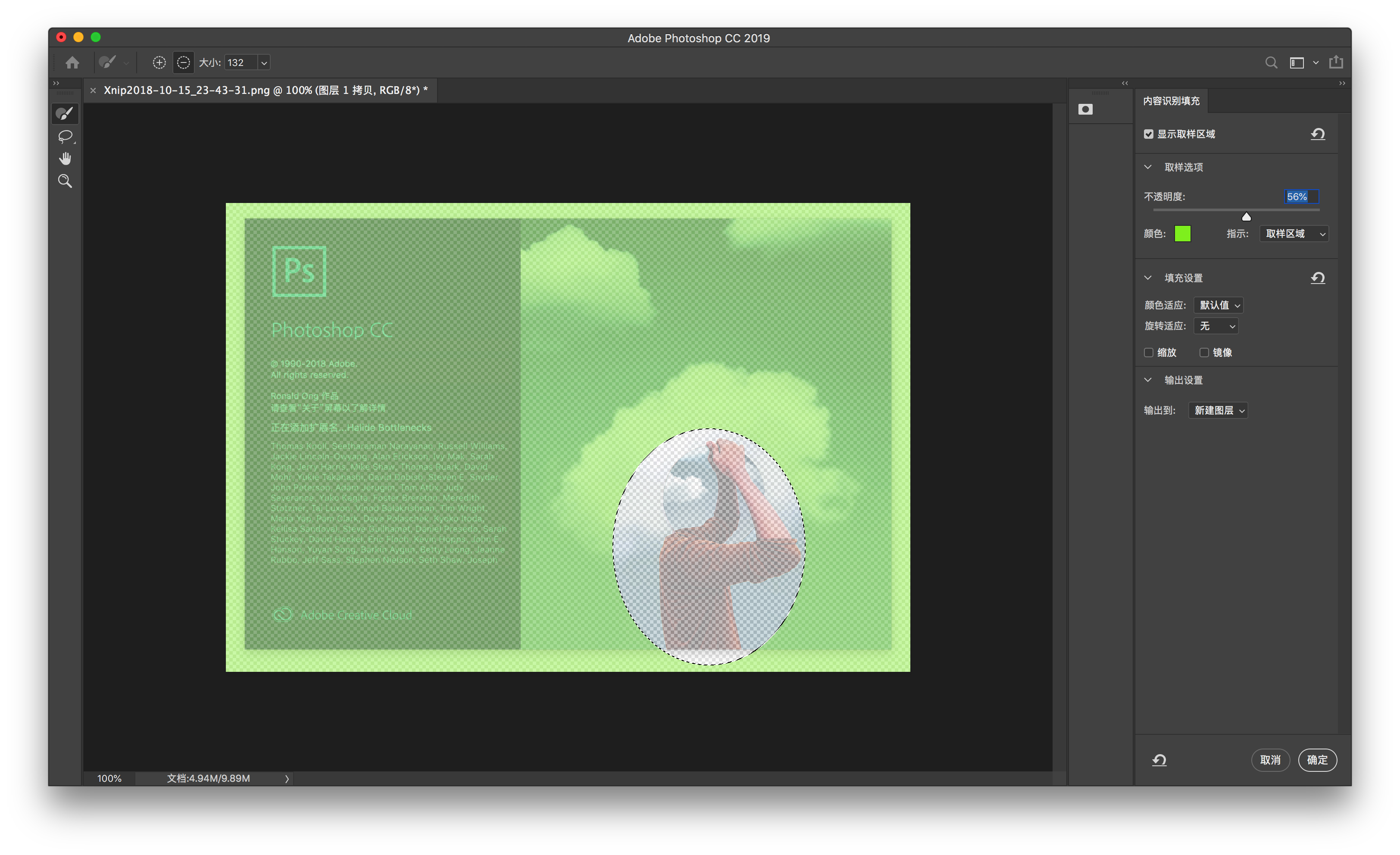This screenshot has width=1400, height=855.
Task: Select the Xnip2018-10-15 document tab
Action: click(266, 90)
